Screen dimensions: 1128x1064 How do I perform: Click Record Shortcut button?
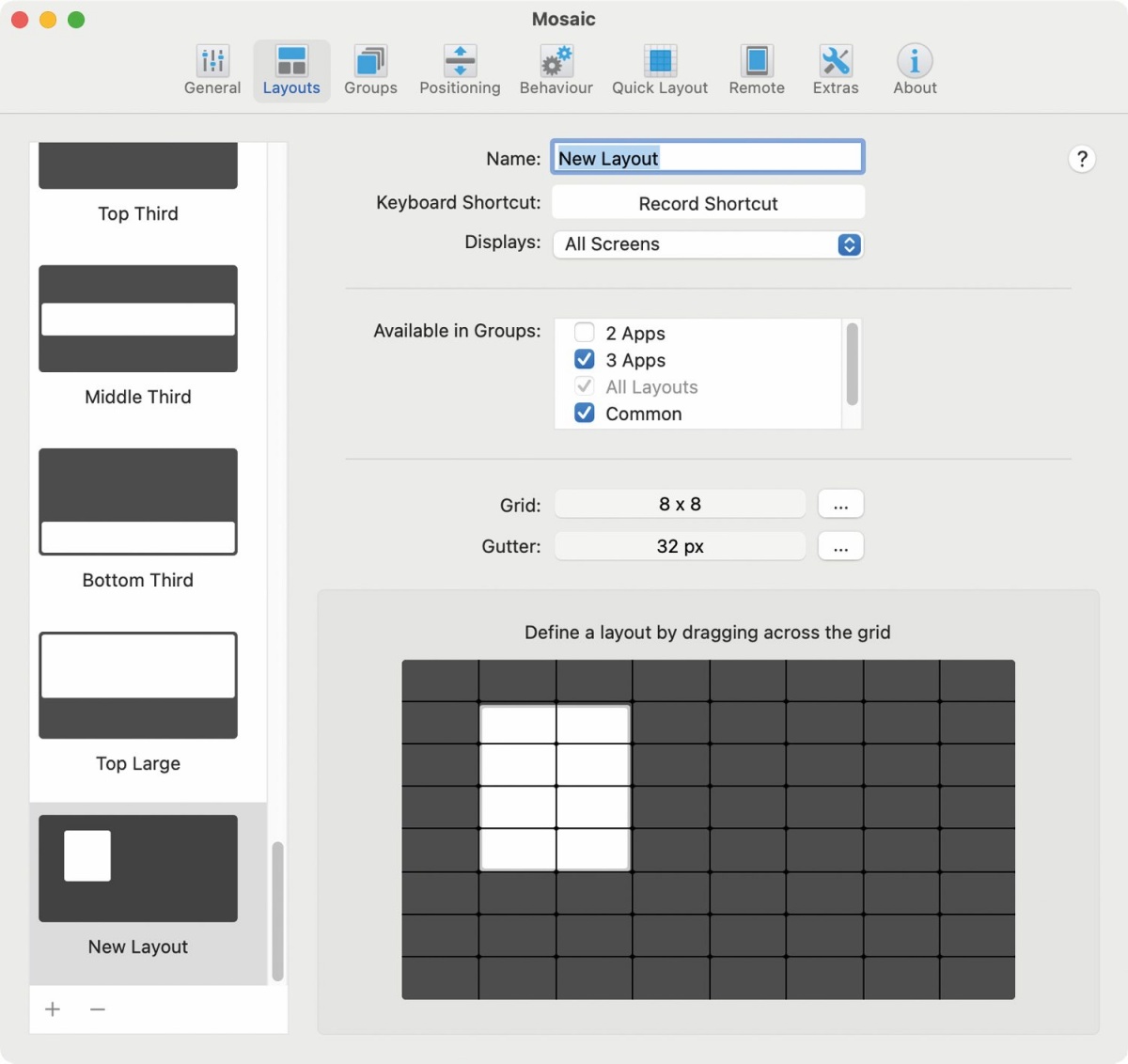tap(708, 203)
